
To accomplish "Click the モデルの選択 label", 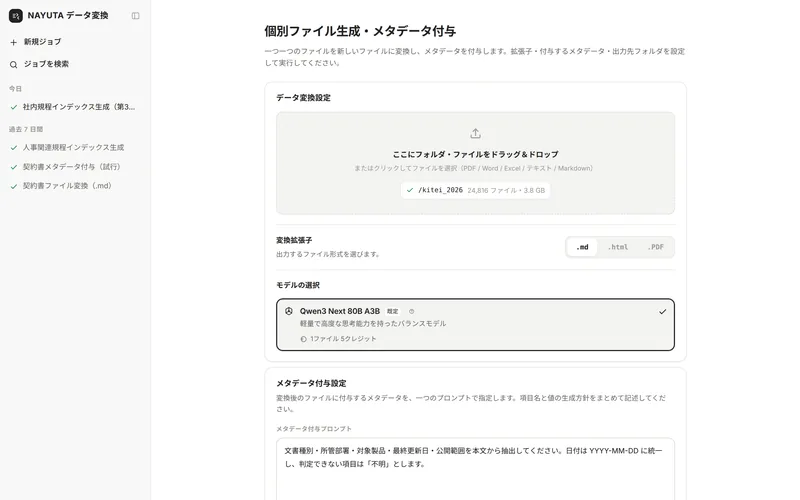I will pos(298,285).
